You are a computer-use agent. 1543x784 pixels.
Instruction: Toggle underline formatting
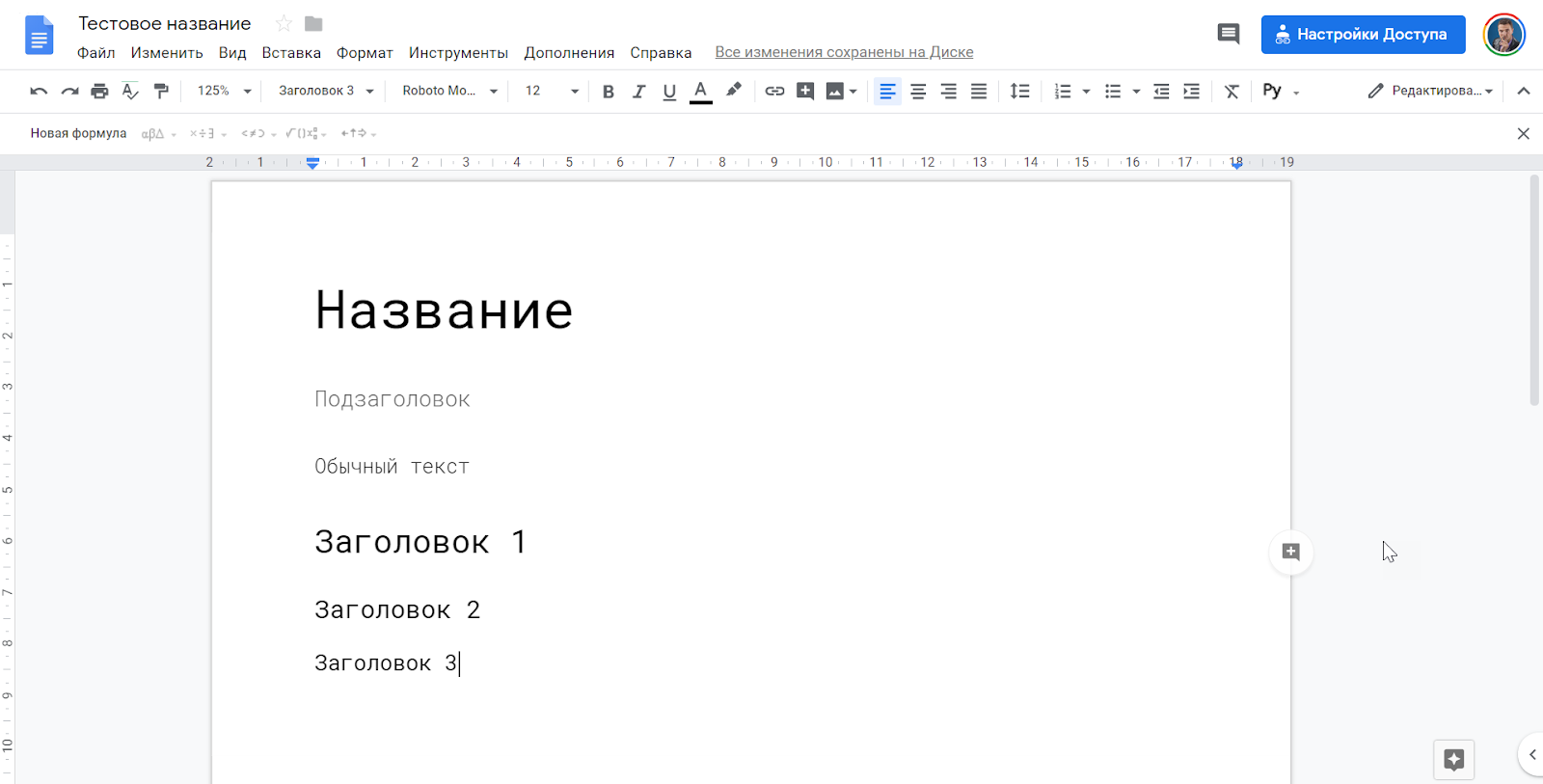(x=669, y=92)
